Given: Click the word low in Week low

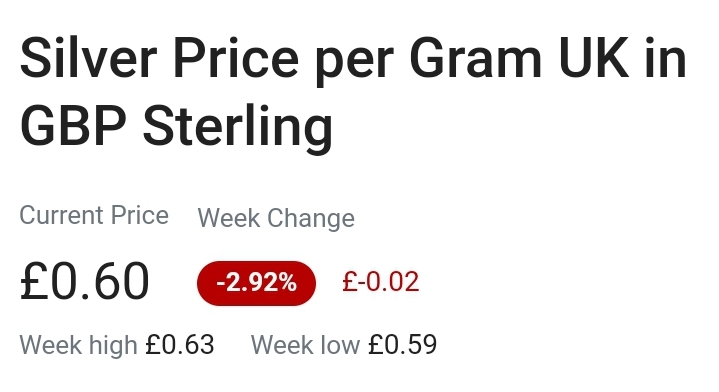Looking at the screenshot, I should coord(340,345).
